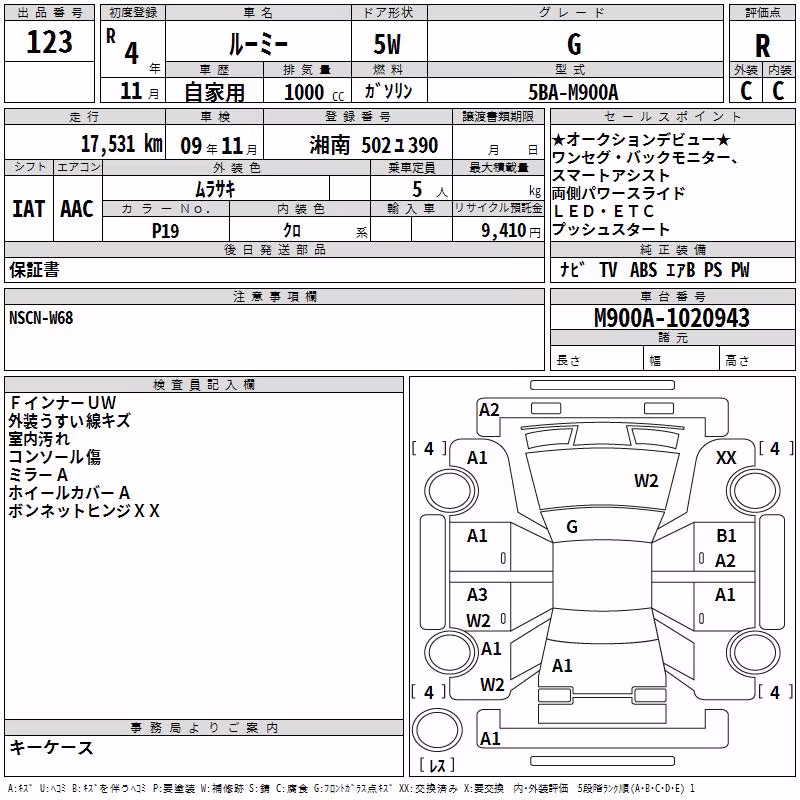The height and width of the screenshot is (800, 800).
Task: Click the chassis number M900A-1020943
Action: tap(672, 318)
